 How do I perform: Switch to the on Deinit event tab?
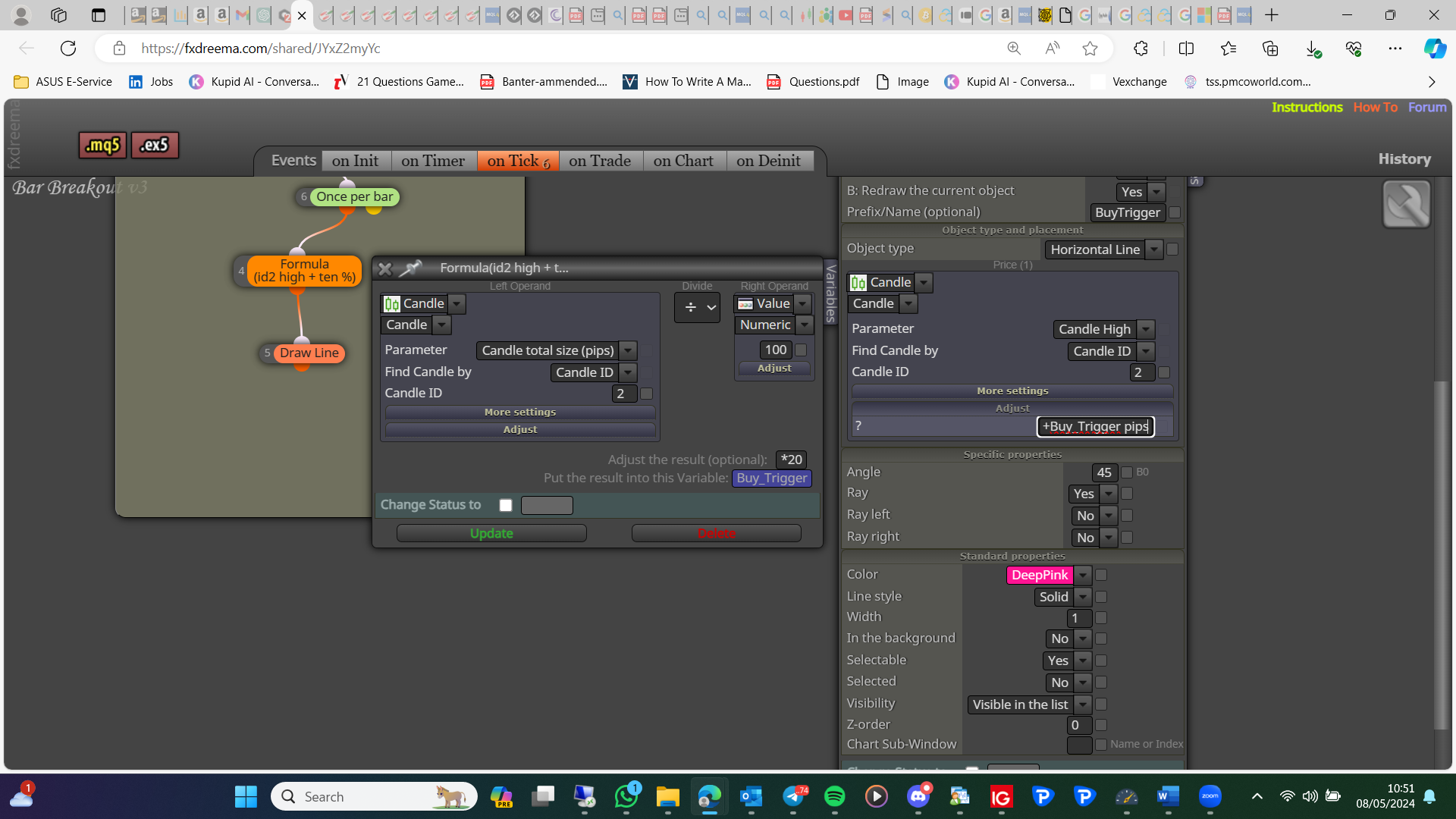[x=768, y=161]
